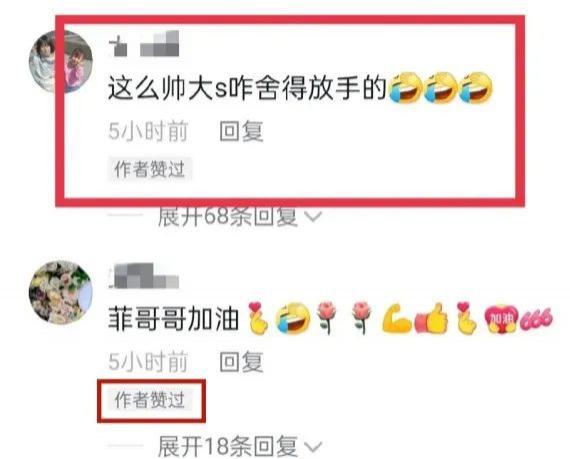Image resolution: width=570 pixels, height=459 pixels.
Task: Click the first laughing-crying emoji in top comment
Action: pos(405,88)
